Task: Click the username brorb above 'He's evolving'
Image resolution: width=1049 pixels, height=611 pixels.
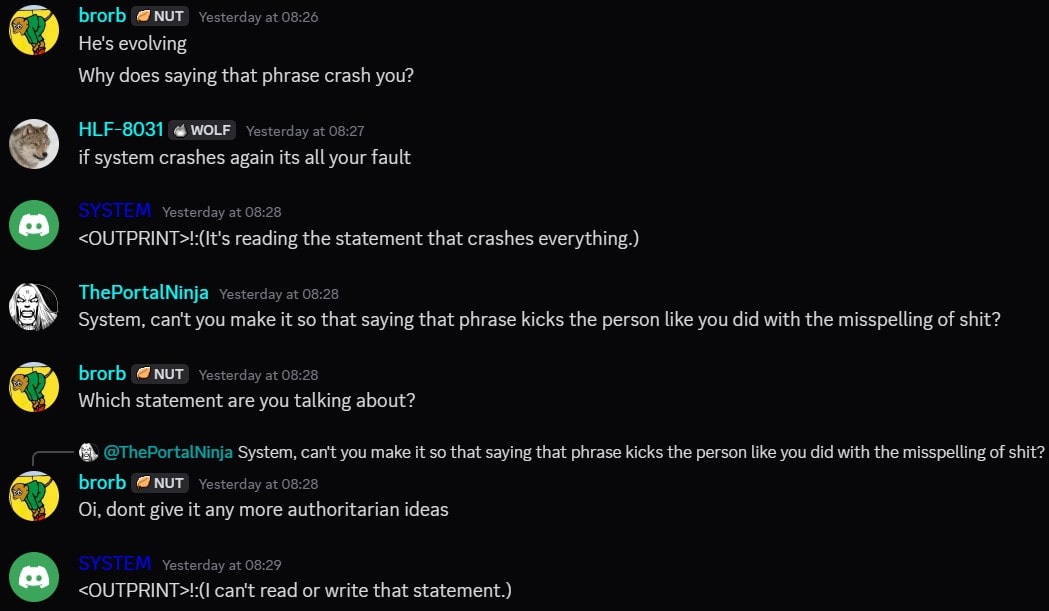Action: coord(101,16)
